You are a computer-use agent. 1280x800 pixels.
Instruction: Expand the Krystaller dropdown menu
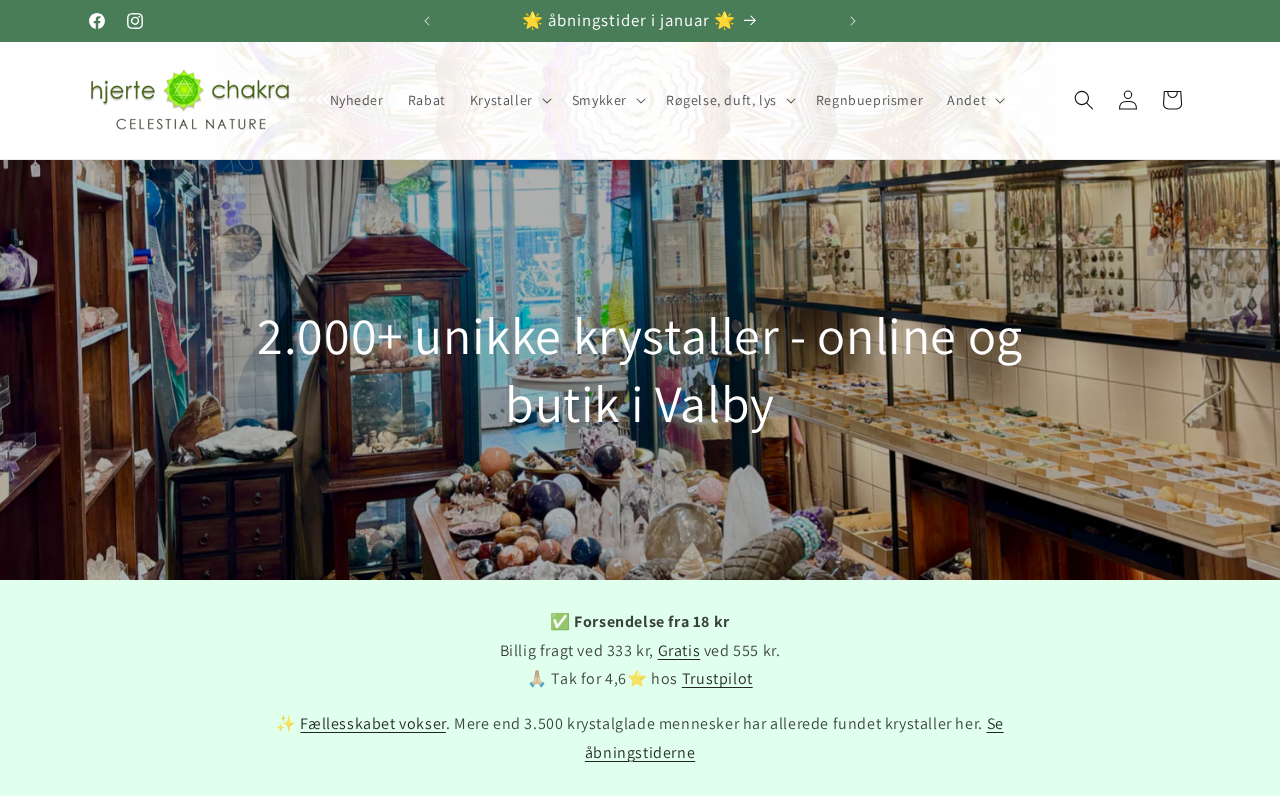510,100
